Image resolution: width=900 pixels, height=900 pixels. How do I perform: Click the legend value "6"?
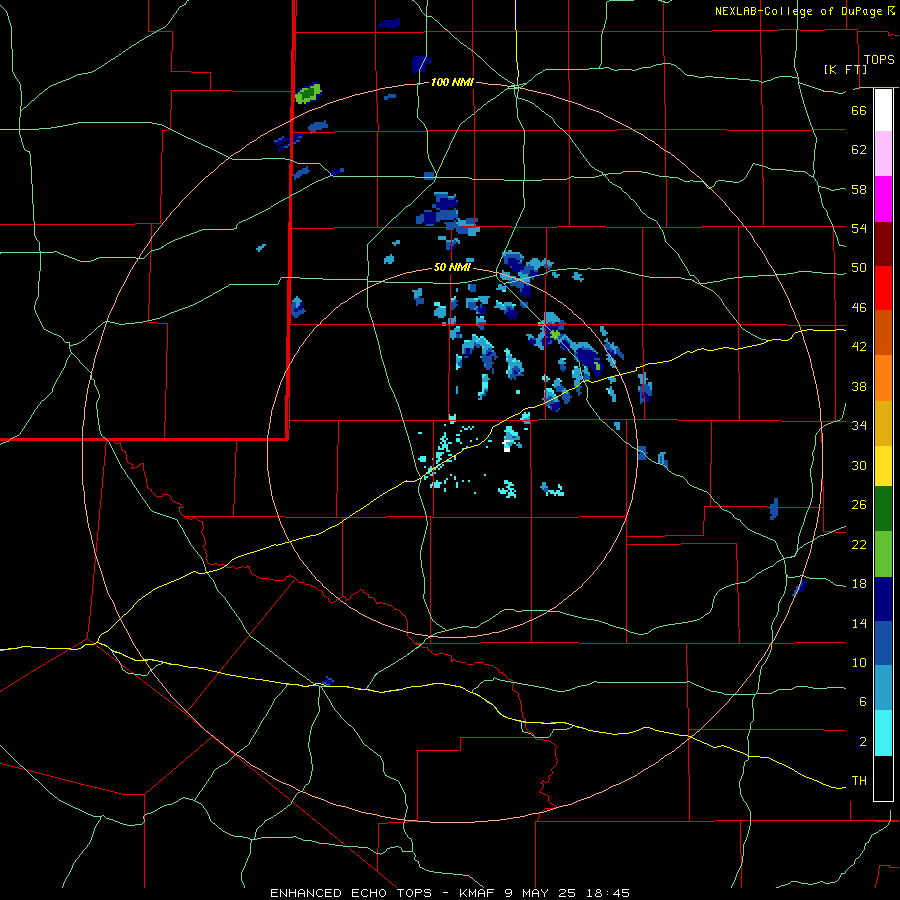click(x=863, y=702)
